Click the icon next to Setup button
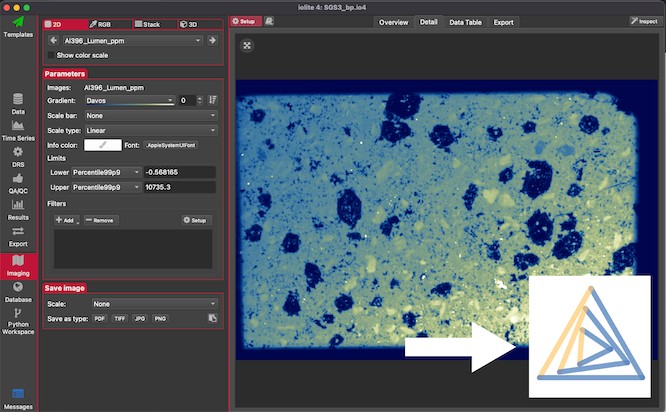 point(269,21)
